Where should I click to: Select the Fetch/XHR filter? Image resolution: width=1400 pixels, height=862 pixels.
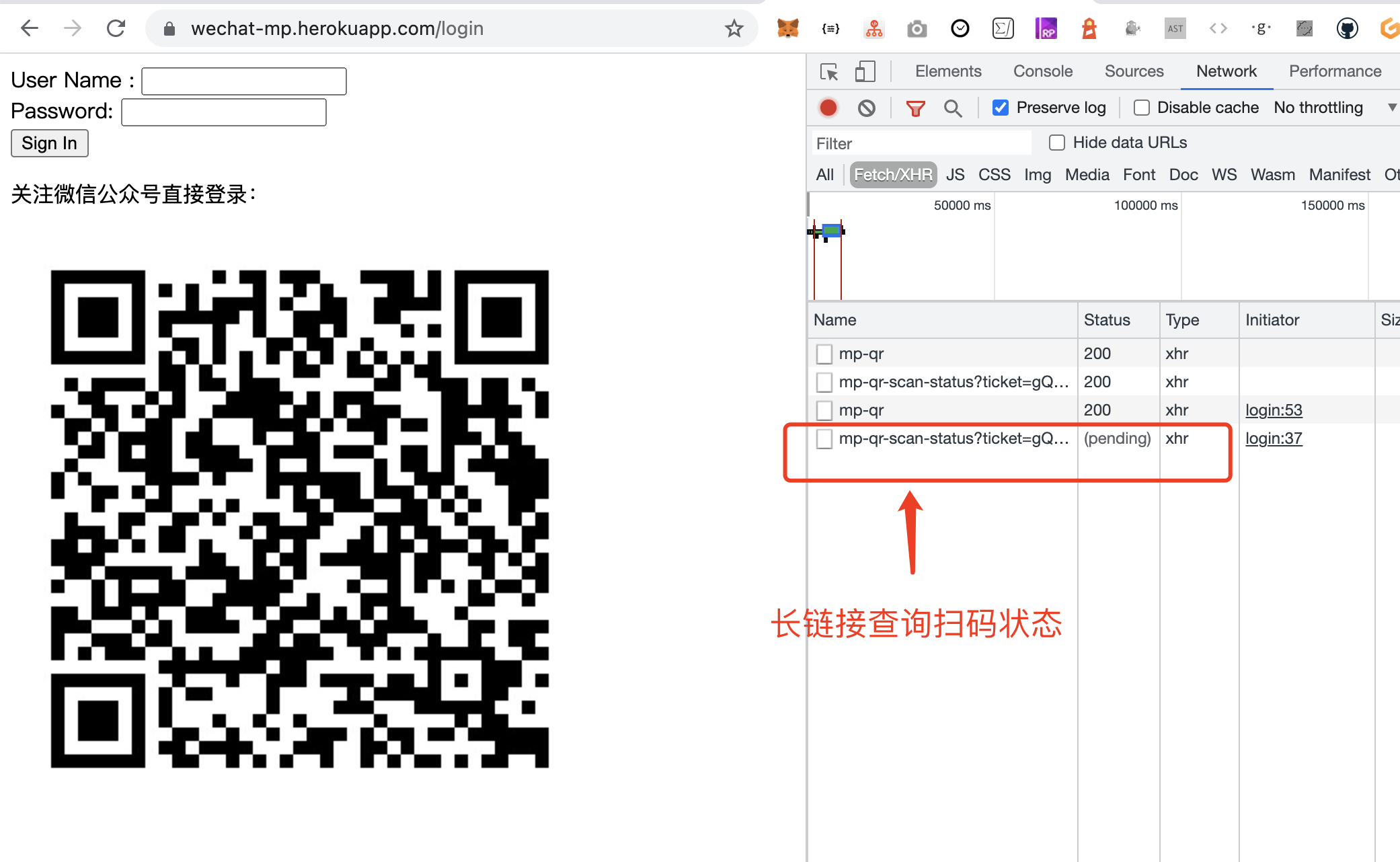tap(893, 175)
